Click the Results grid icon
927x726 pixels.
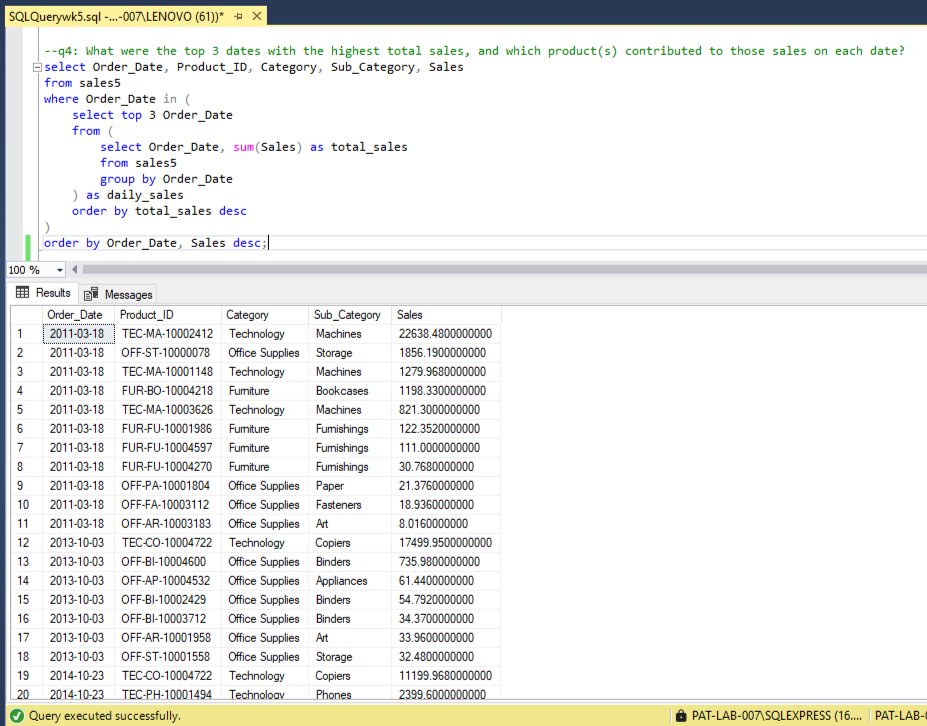22,292
